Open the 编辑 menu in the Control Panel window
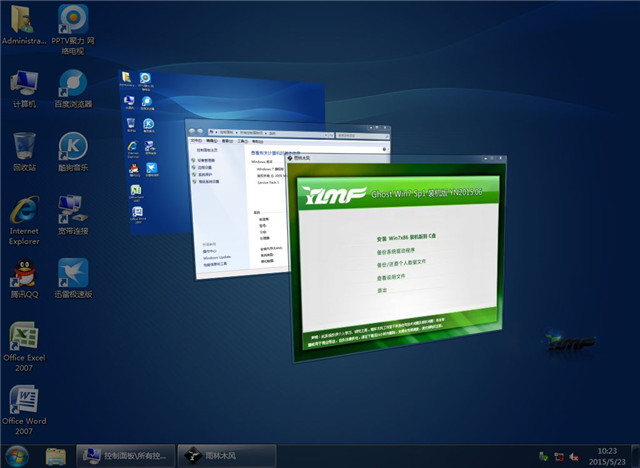The image size is (640, 468). coord(211,141)
